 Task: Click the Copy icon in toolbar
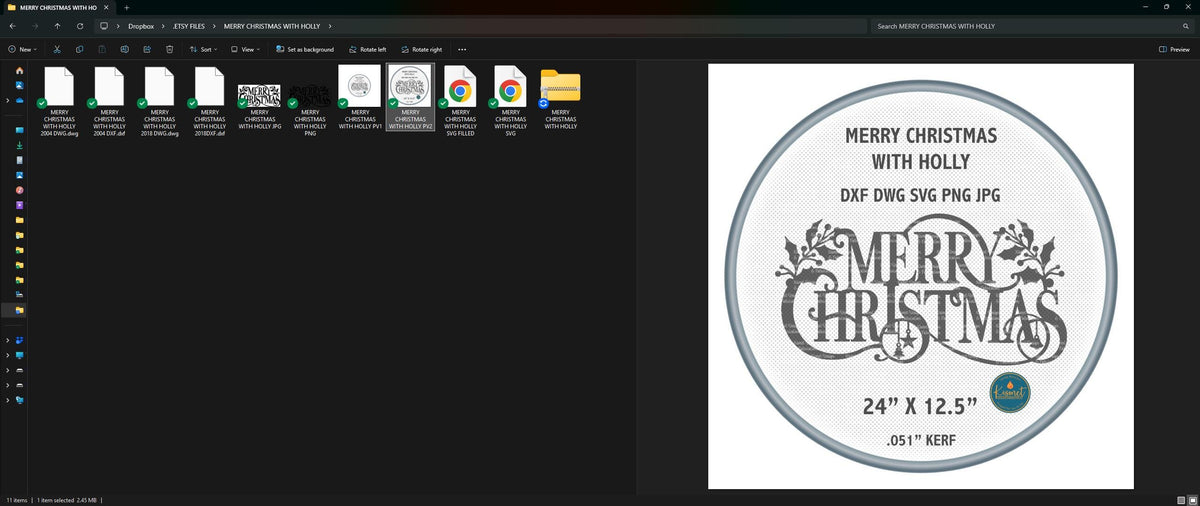(79, 49)
